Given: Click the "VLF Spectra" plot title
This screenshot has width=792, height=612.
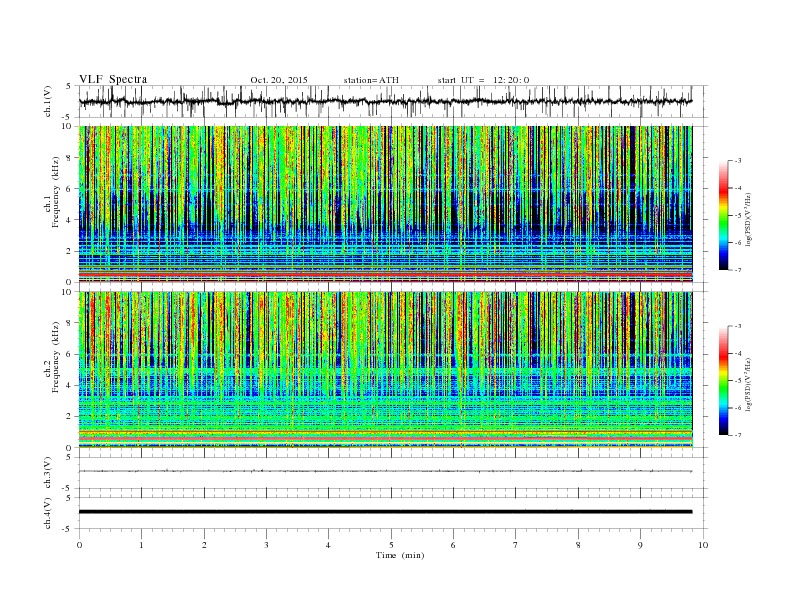Looking at the screenshot, I should point(113,79).
